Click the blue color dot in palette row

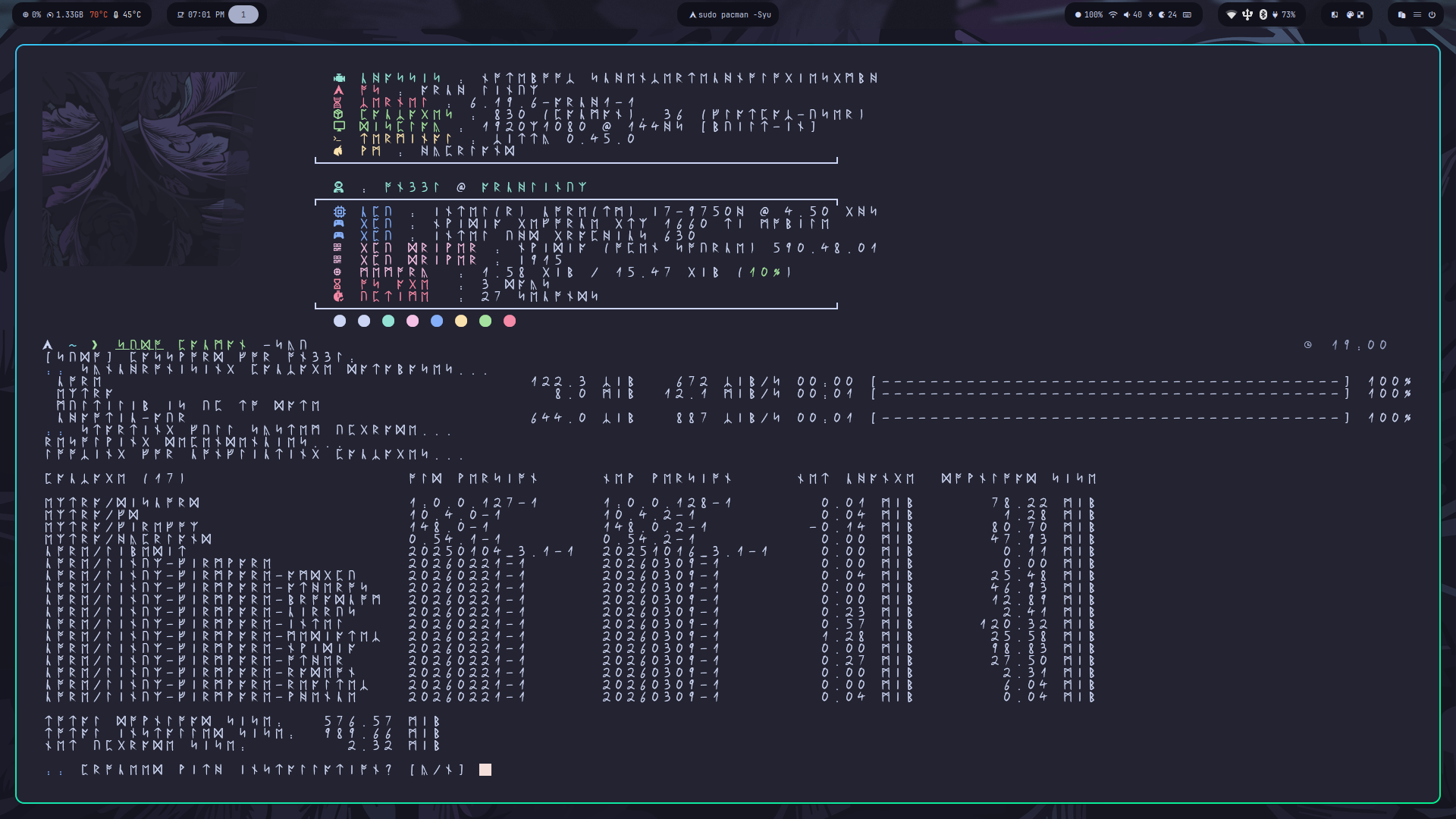point(437,321)
